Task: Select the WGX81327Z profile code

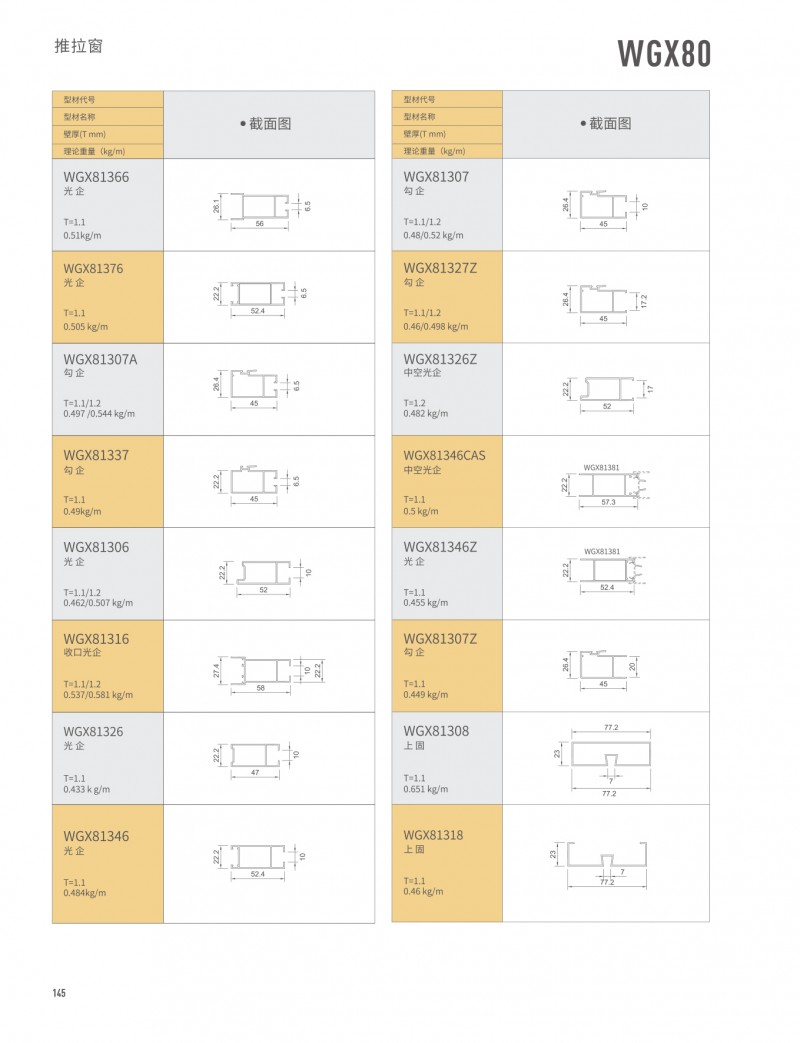Action: [441, 268]
